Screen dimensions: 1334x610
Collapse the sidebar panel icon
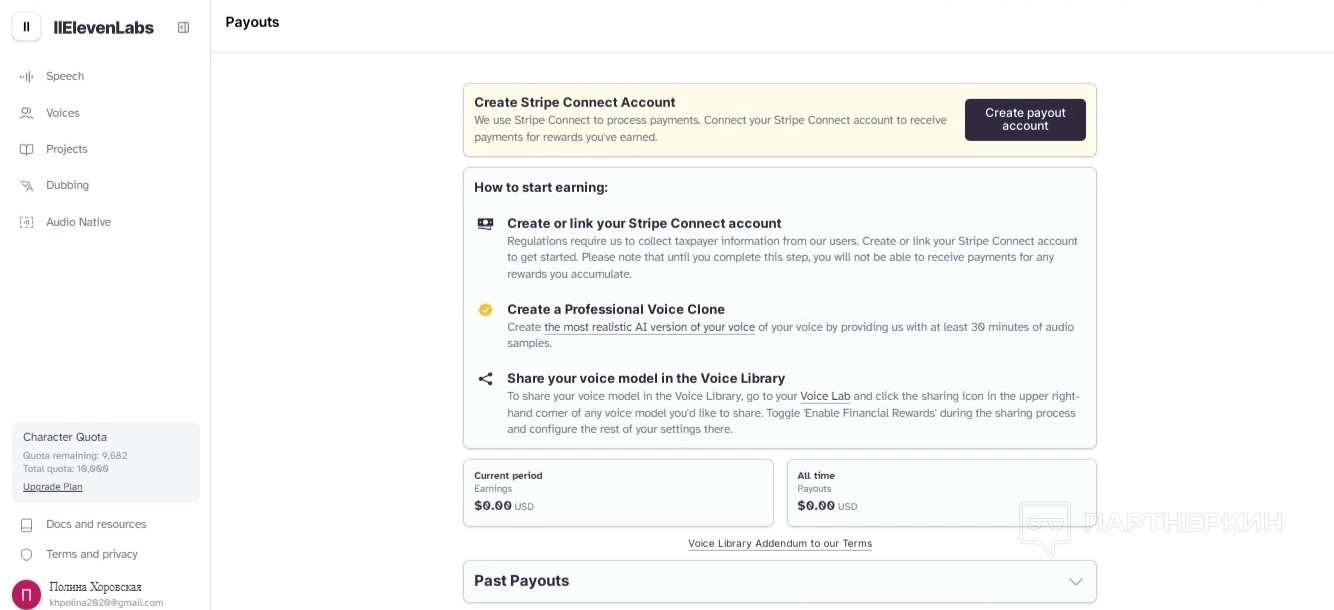[183, 28]
